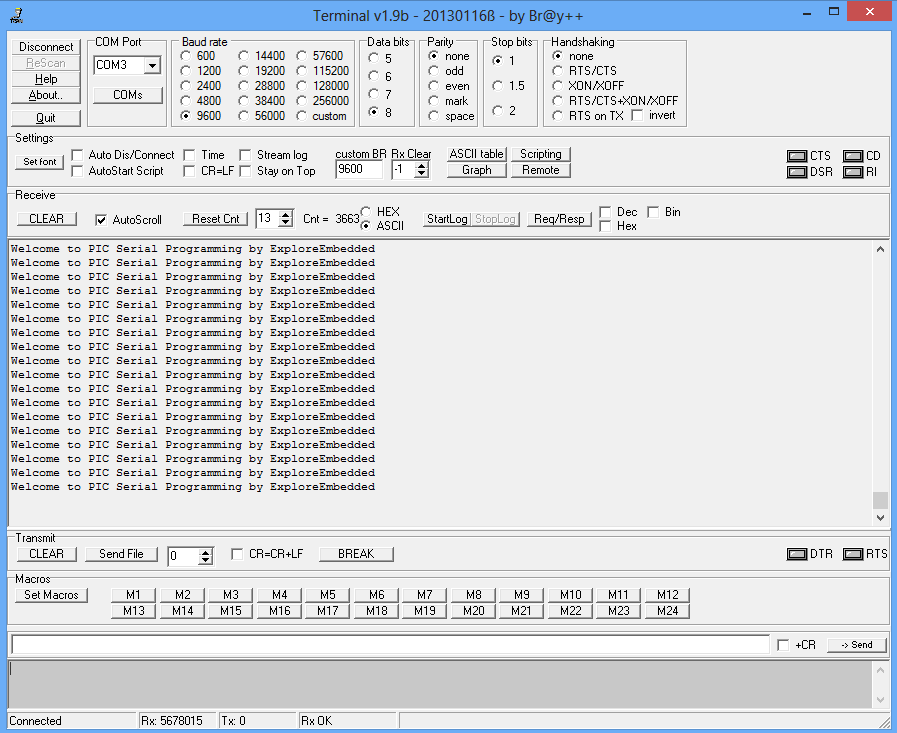897x733 pixels.
Task: Decrease the Reset Cnt number spinner
Action: (286, 223)
